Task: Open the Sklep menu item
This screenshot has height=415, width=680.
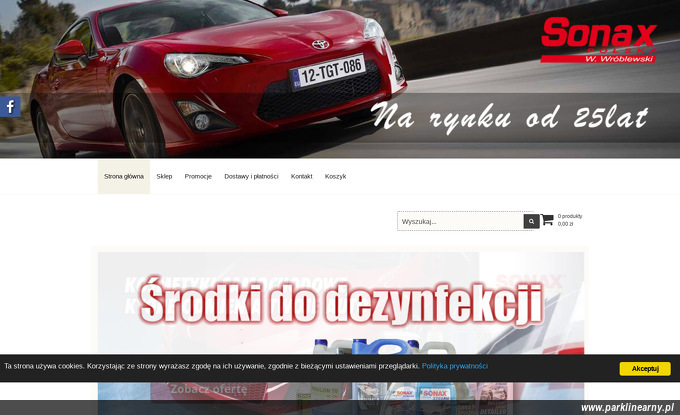Action: click(x=164, y=176)
